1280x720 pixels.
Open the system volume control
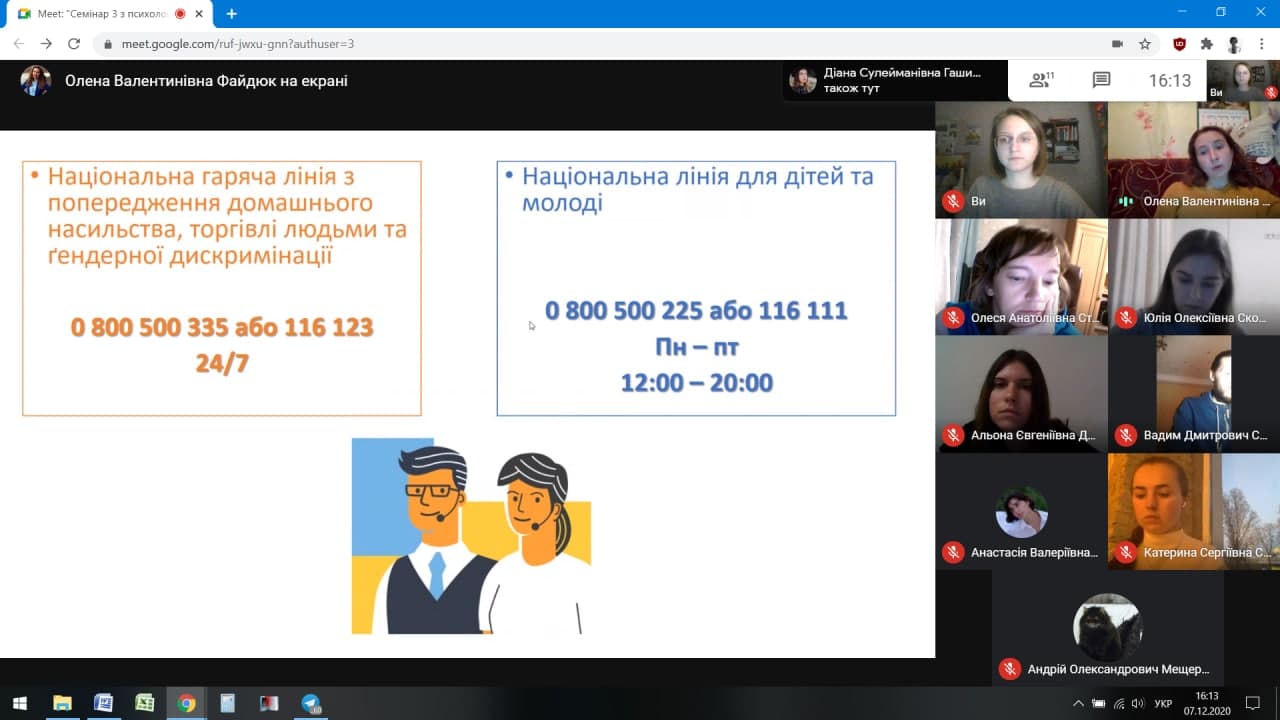coord(1137,703)
